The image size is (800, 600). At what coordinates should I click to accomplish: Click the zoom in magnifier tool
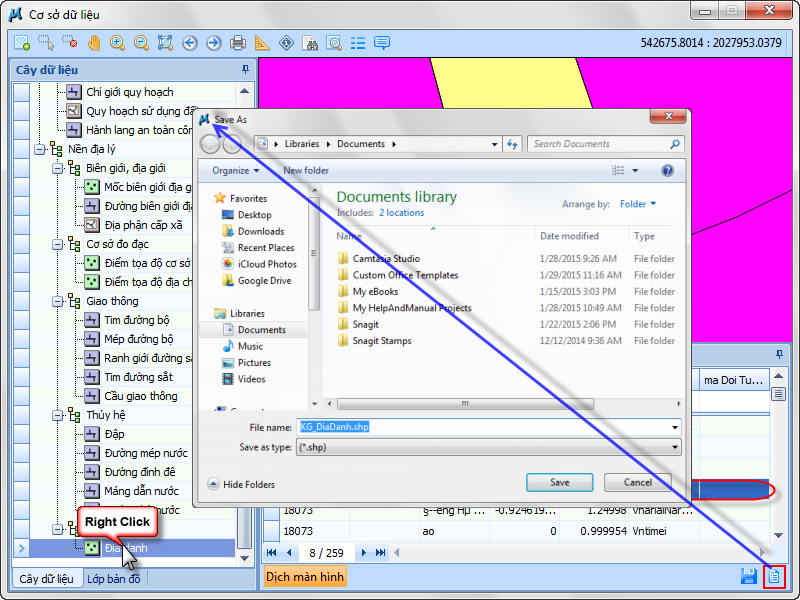[117, 43]
